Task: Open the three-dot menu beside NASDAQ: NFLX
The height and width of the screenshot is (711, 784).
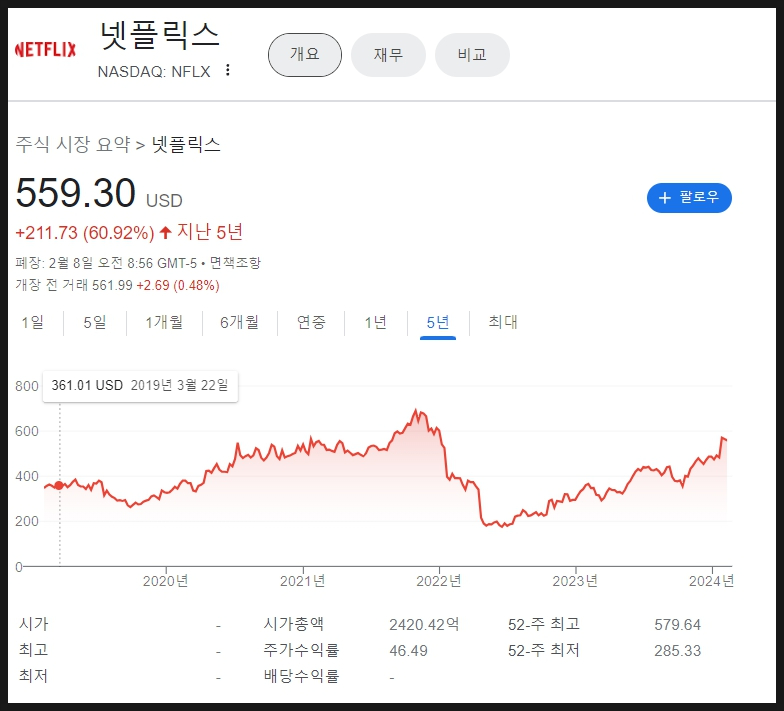Action: point(228,70)
